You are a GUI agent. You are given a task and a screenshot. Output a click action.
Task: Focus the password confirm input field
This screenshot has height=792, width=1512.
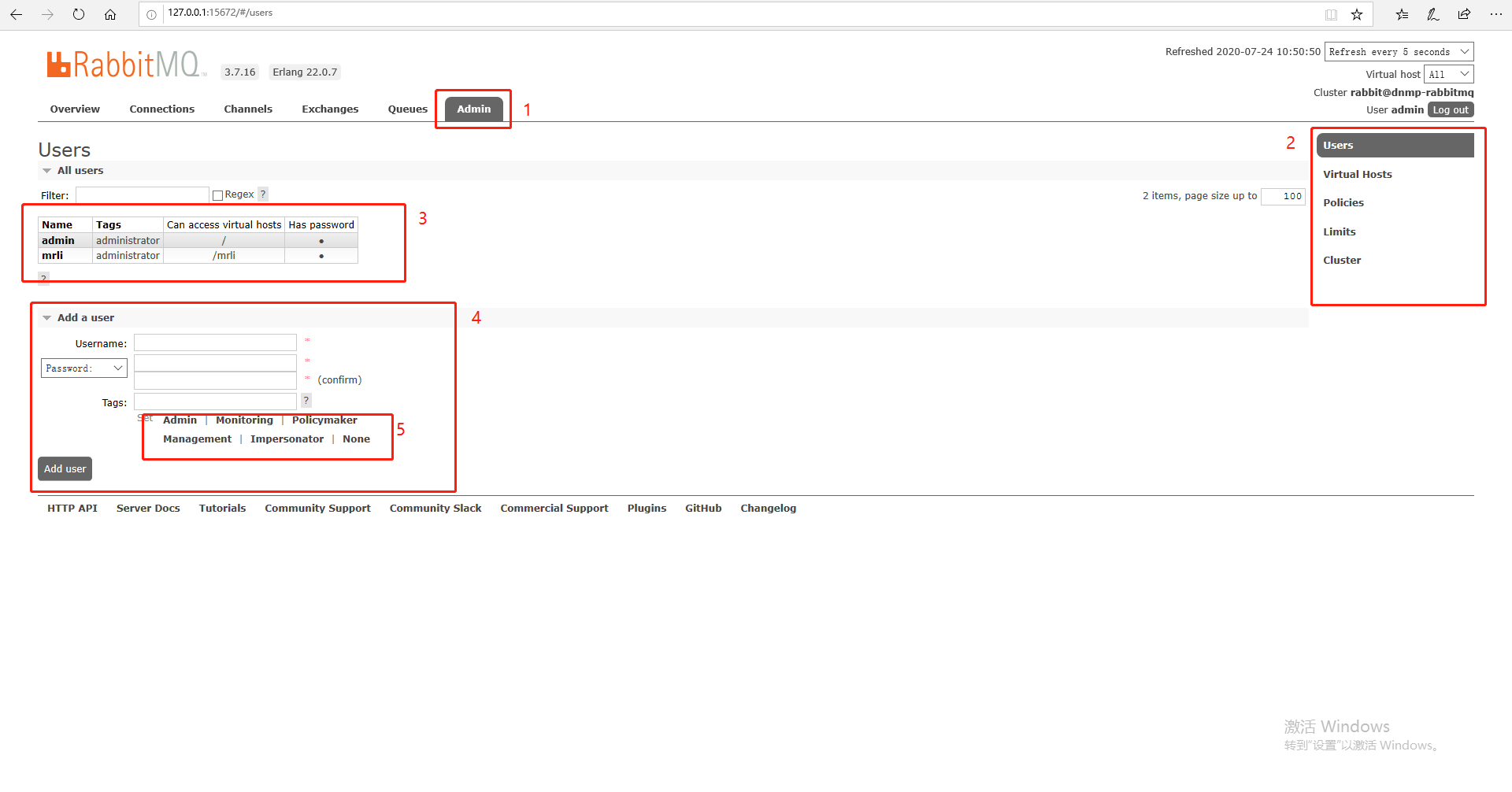pyautogui.click(x=215, y=380)
